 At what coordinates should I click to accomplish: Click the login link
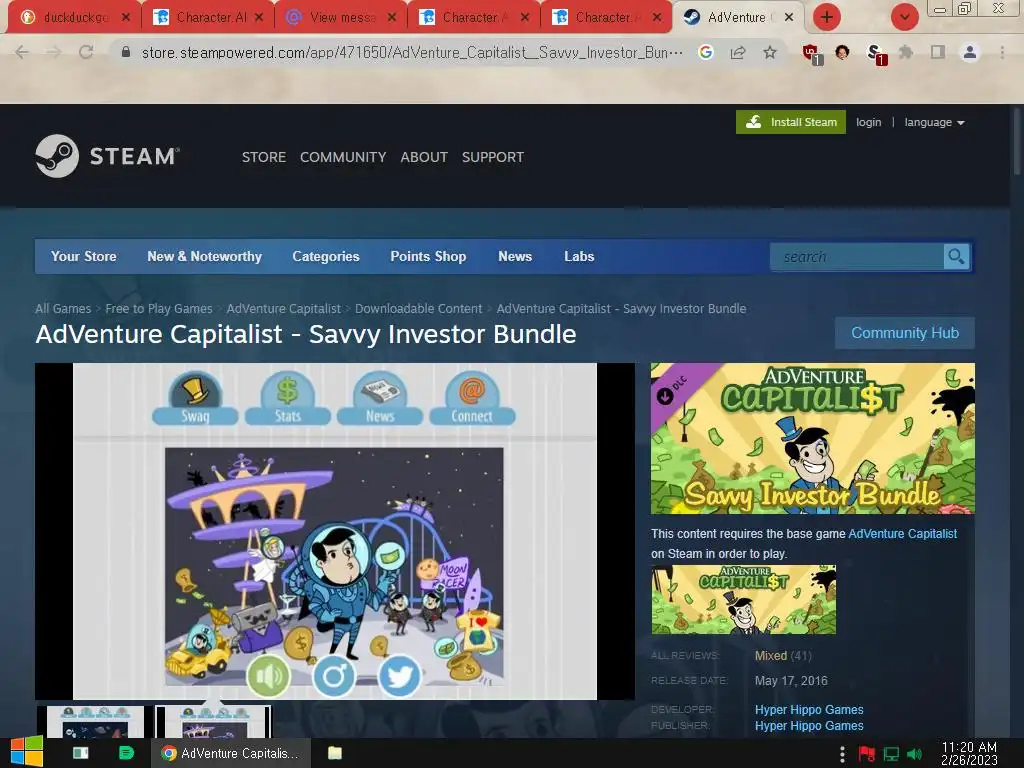[x=869, y=122]
